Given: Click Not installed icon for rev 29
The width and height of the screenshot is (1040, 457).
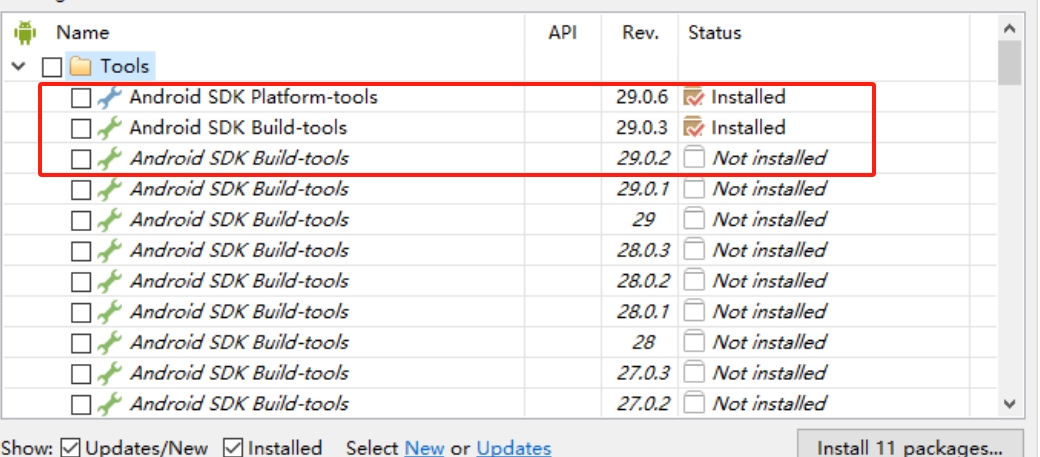Looking at the screenshot, I should (694, 220).
